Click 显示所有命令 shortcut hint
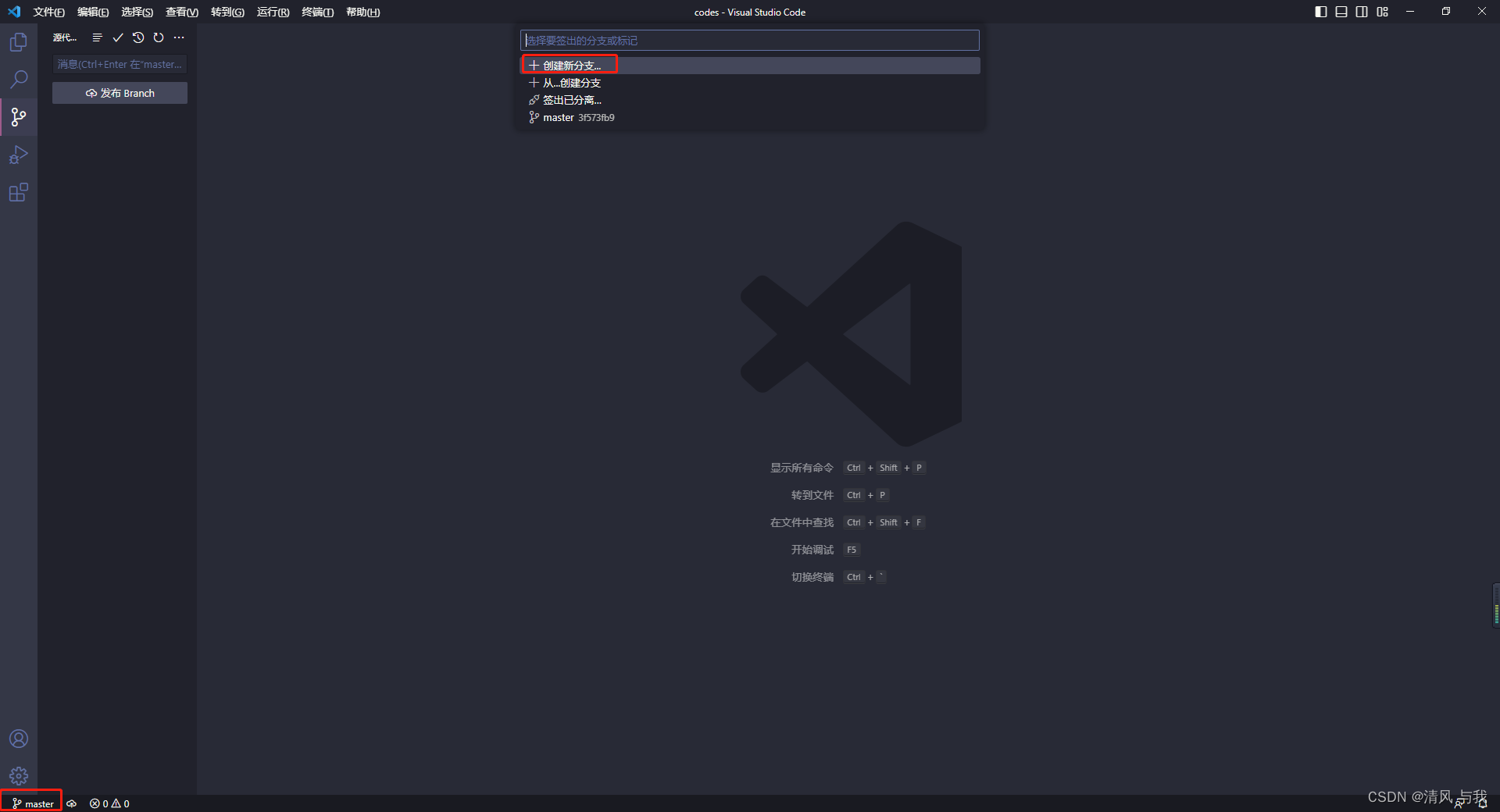This screenshot has width=1500, height=812. click(x=802, y=468)
